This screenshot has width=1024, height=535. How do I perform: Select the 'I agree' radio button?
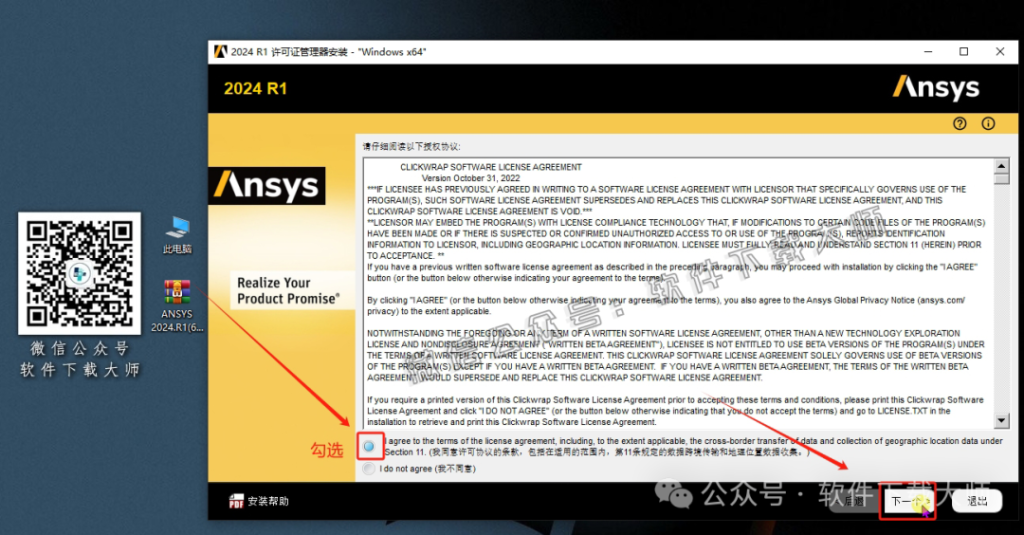click(369, 446)
